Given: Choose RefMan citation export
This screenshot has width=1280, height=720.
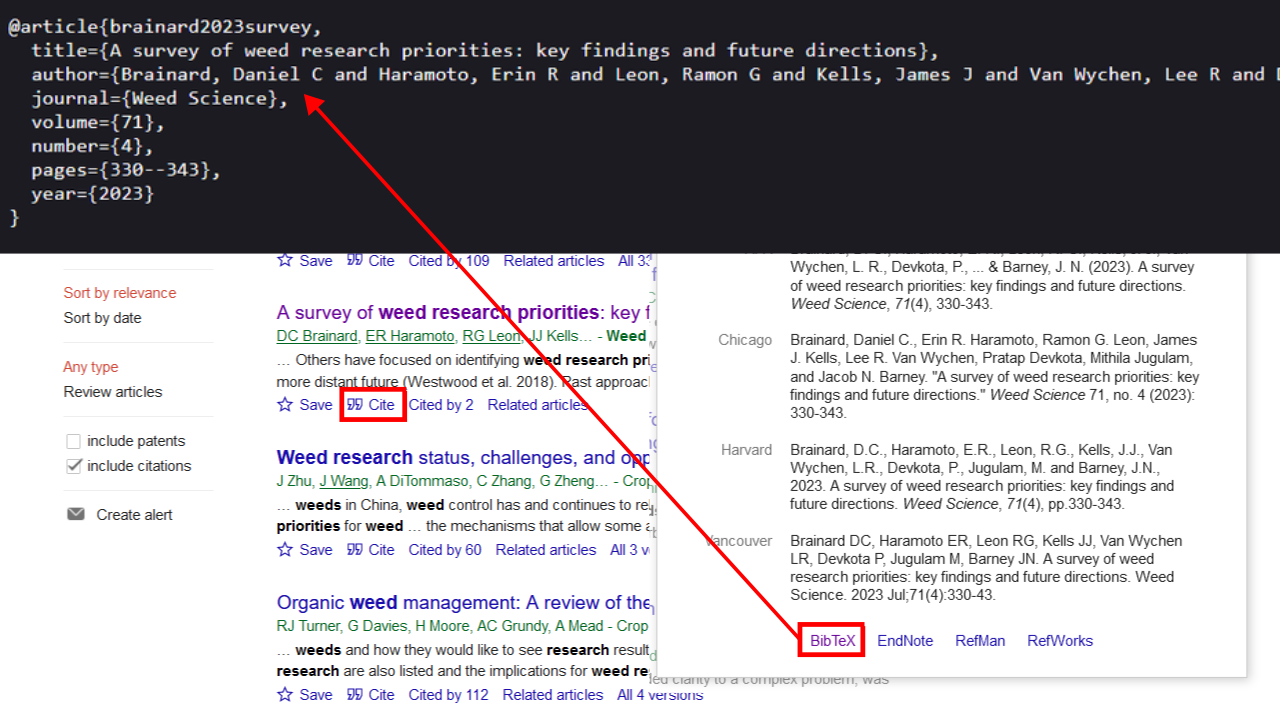Looking at the screenshot, I should coord(979,641).
